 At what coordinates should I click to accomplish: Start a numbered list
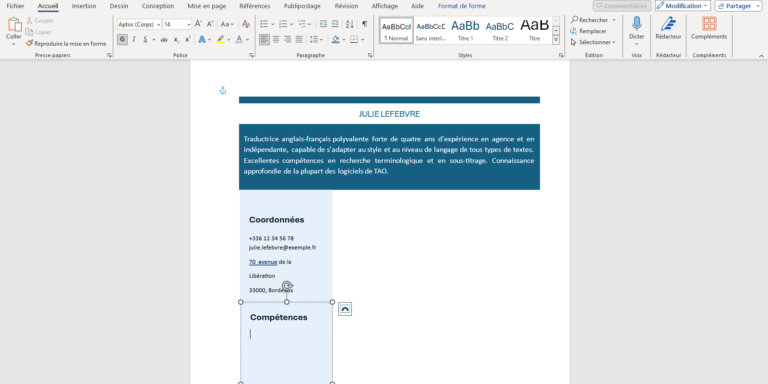coord(283,24)
